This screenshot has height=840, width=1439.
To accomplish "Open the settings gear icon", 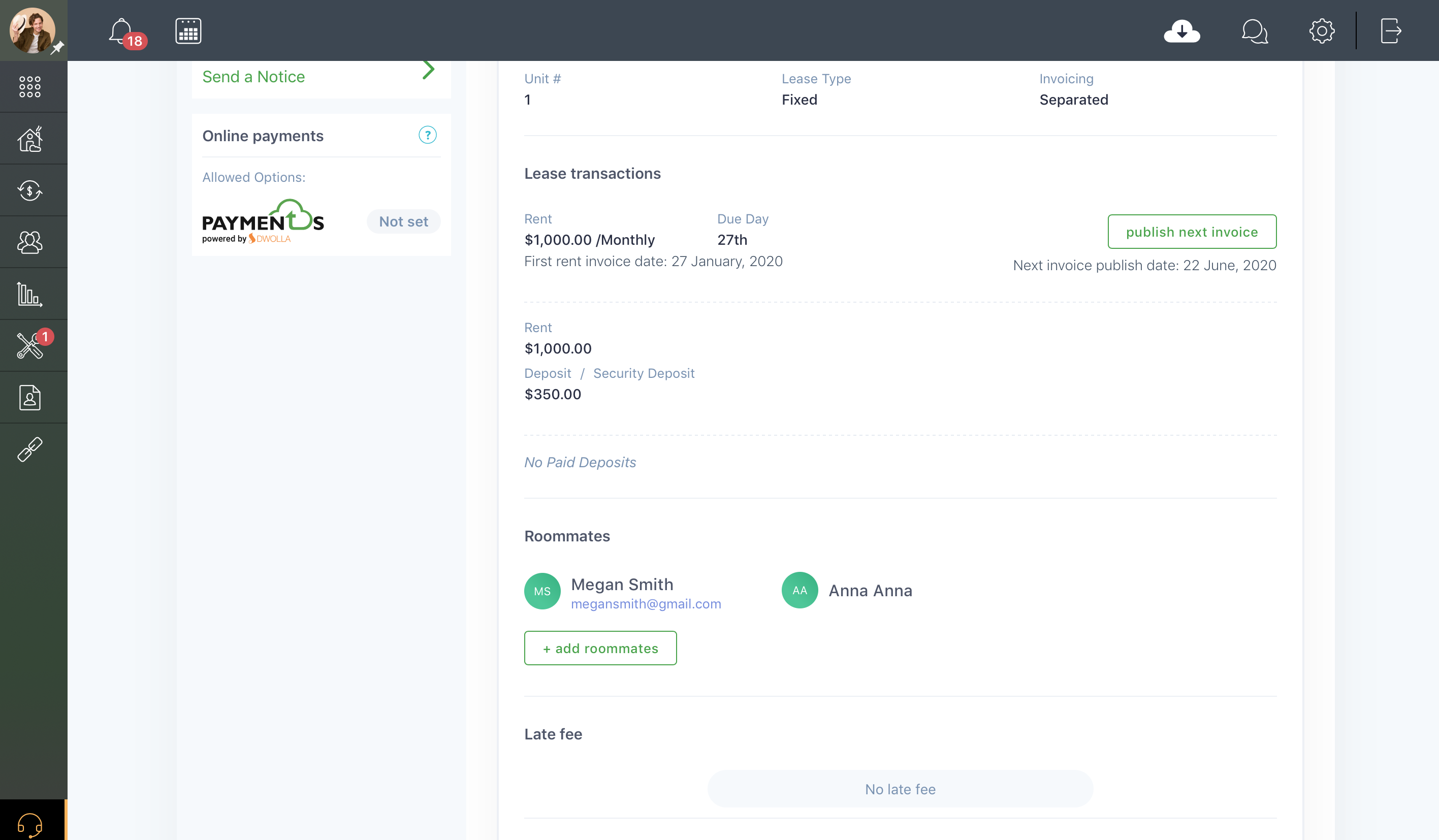I will (1321, 31).
